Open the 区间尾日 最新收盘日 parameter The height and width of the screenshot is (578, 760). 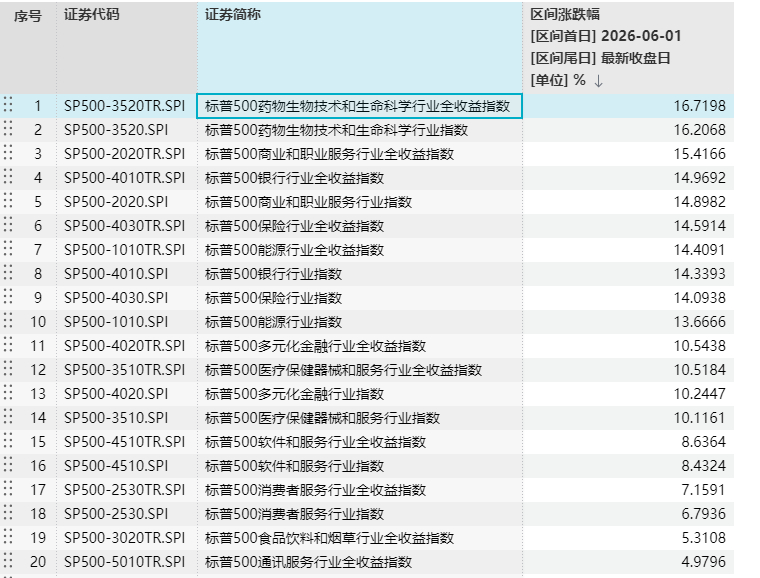coord(600,58)
